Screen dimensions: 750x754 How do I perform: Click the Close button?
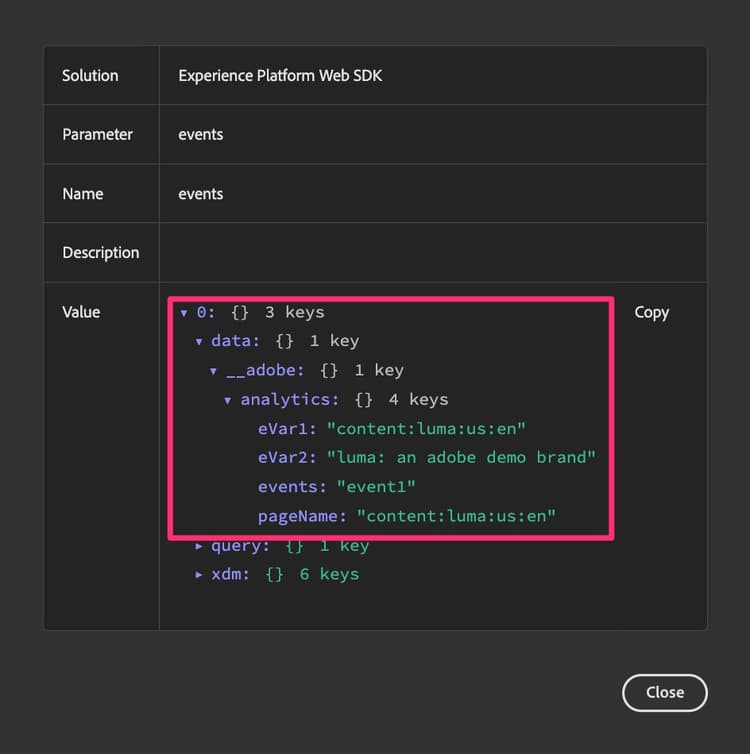tap(664, 692)
